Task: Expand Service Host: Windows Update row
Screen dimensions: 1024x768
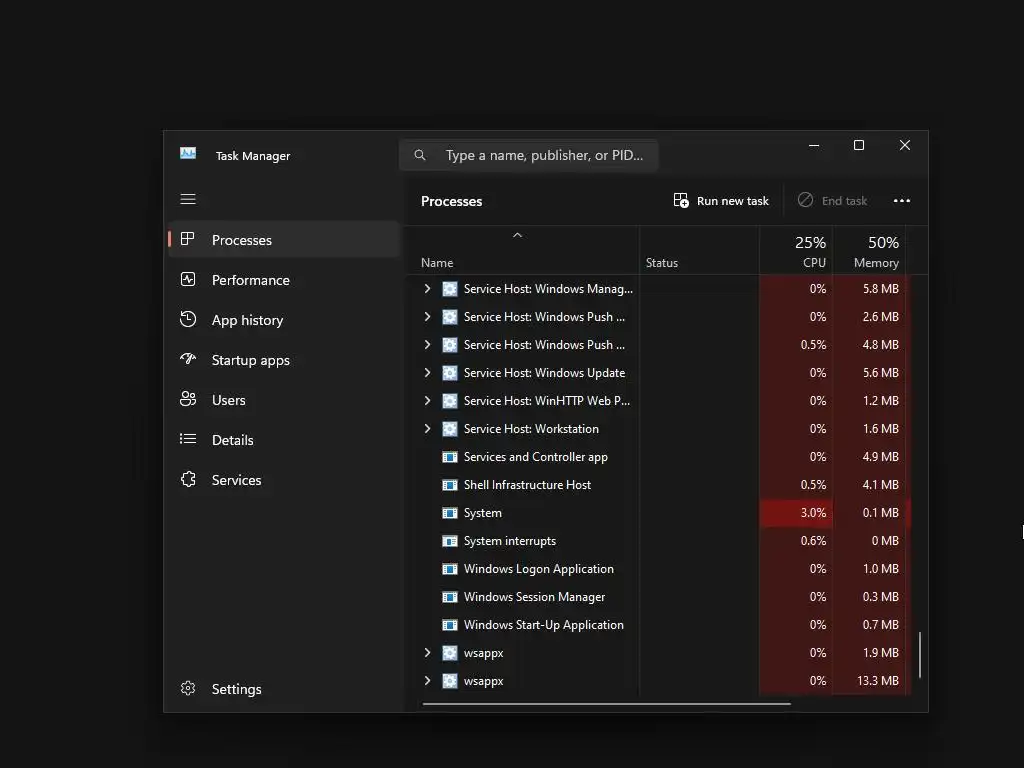Action: click(x=427, y=373)
